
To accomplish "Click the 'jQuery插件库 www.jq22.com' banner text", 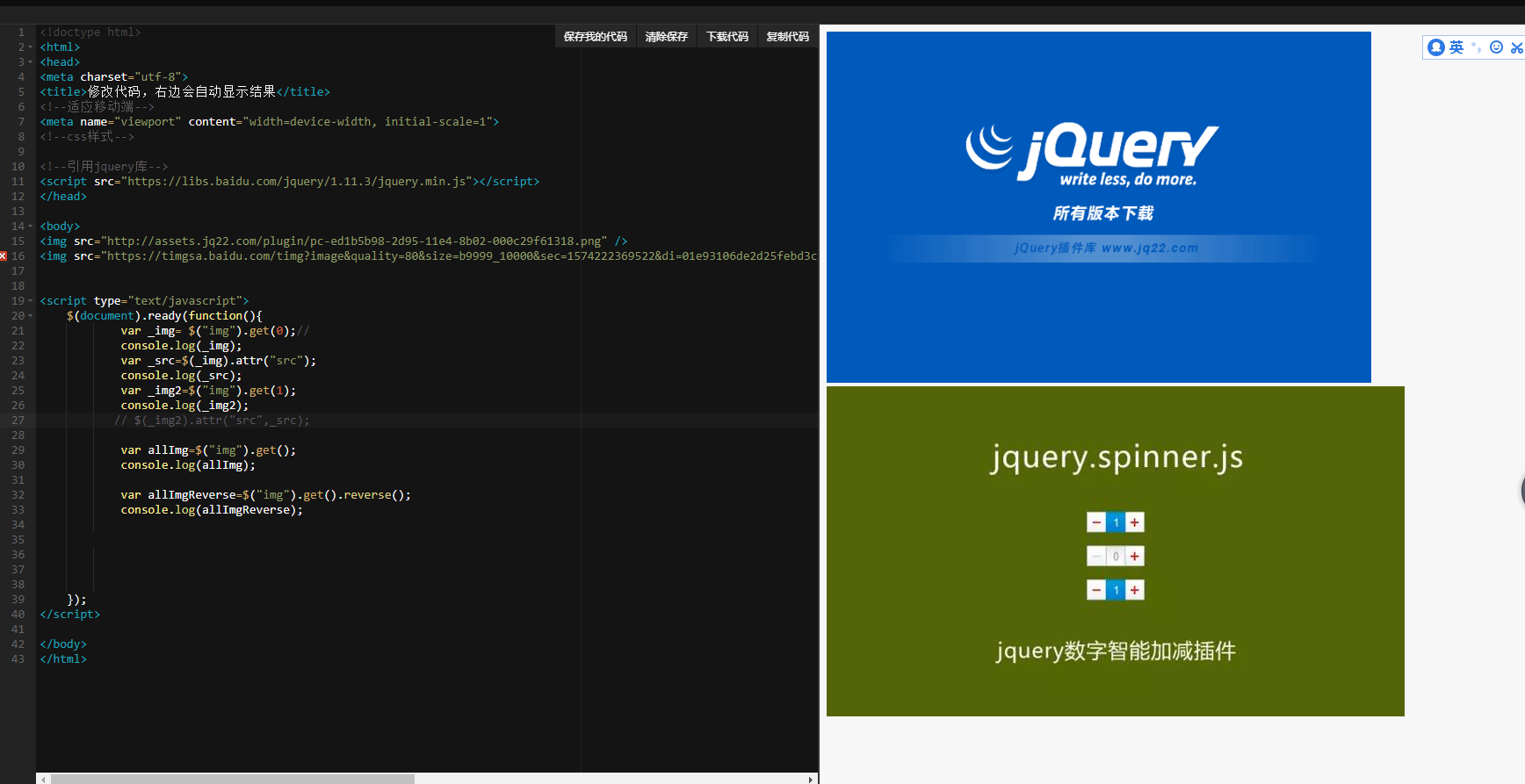I will coord(1106,248).
